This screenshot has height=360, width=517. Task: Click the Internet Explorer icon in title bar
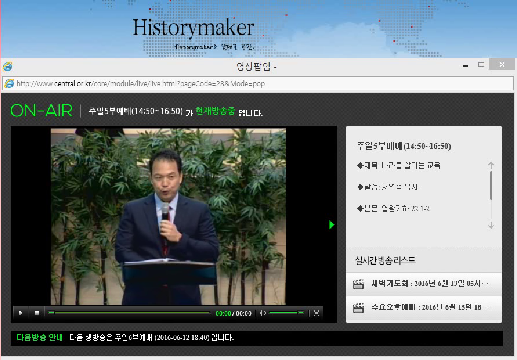(x=8, y=67)
